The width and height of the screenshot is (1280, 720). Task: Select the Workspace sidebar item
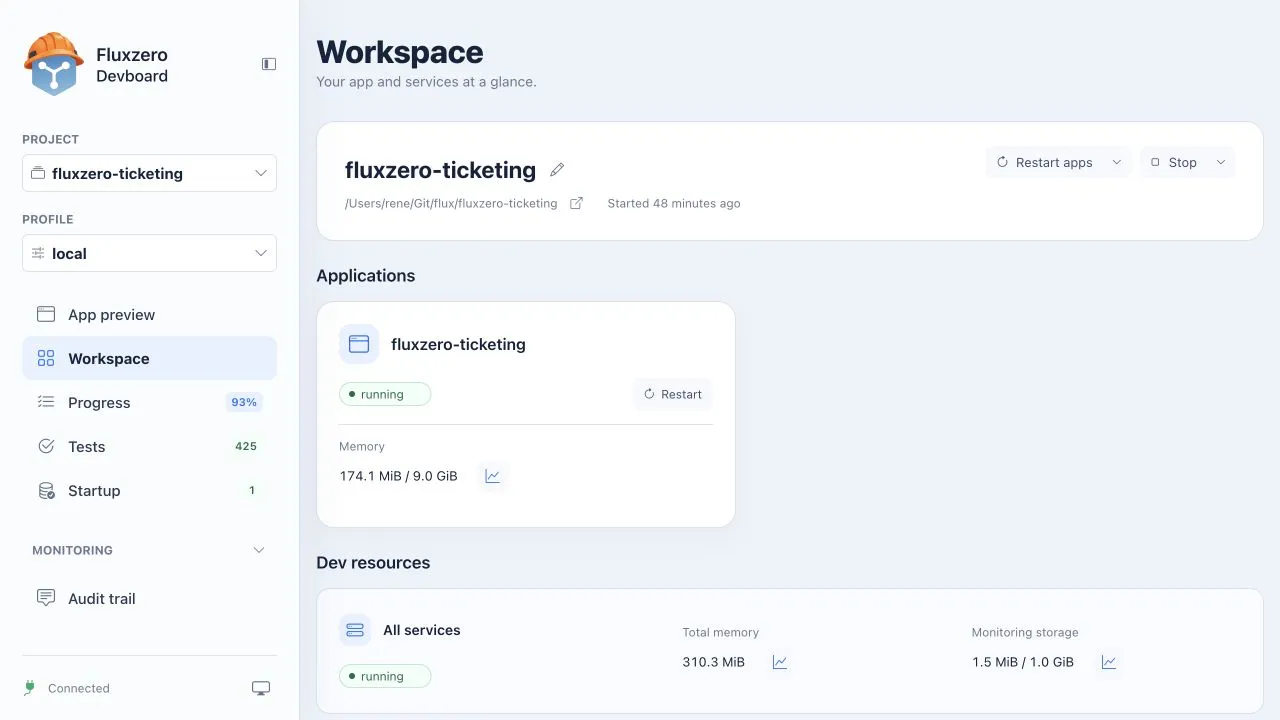tap(149, 358)
